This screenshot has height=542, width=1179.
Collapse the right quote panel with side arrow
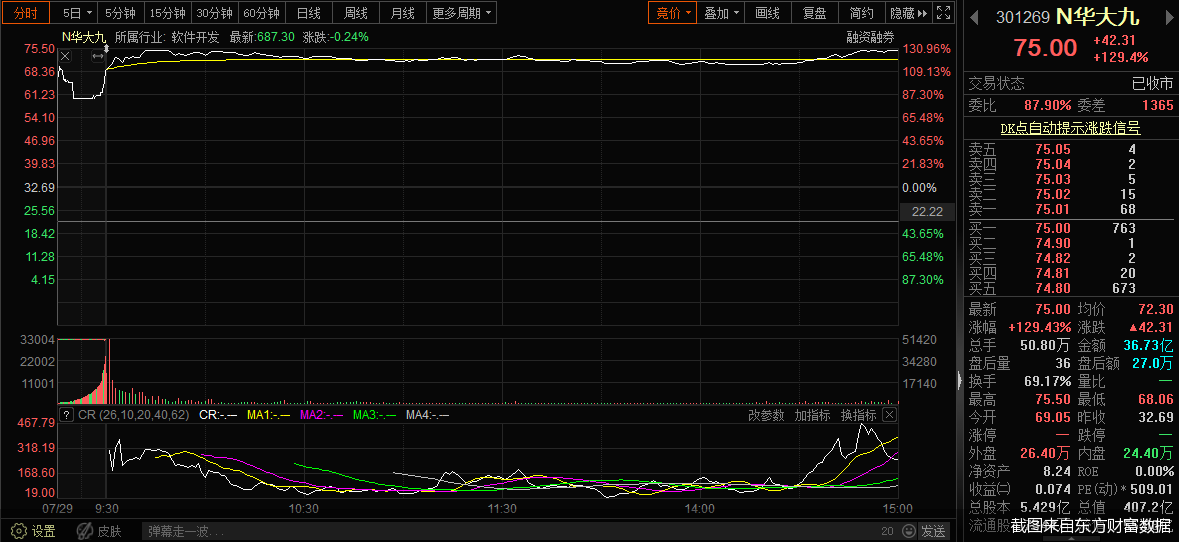pyautogui.click(x=960, y=380)
